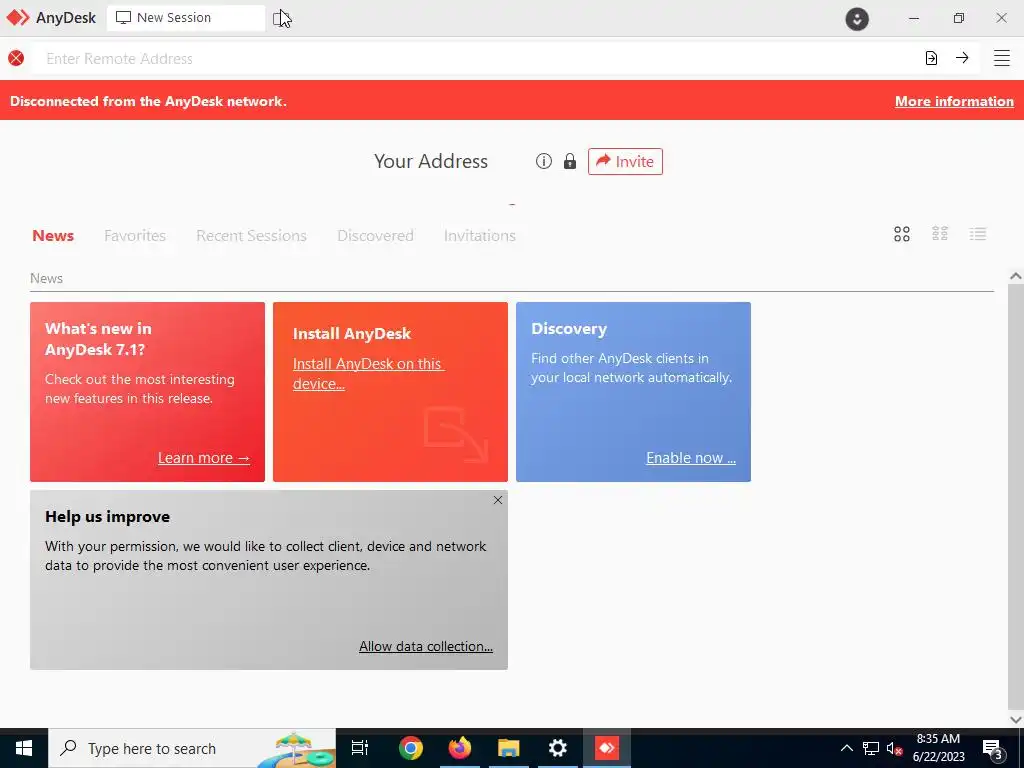1024x768 pixels.
Task: Click the lock icon for unattended access
Action: (x=570, y=161)
